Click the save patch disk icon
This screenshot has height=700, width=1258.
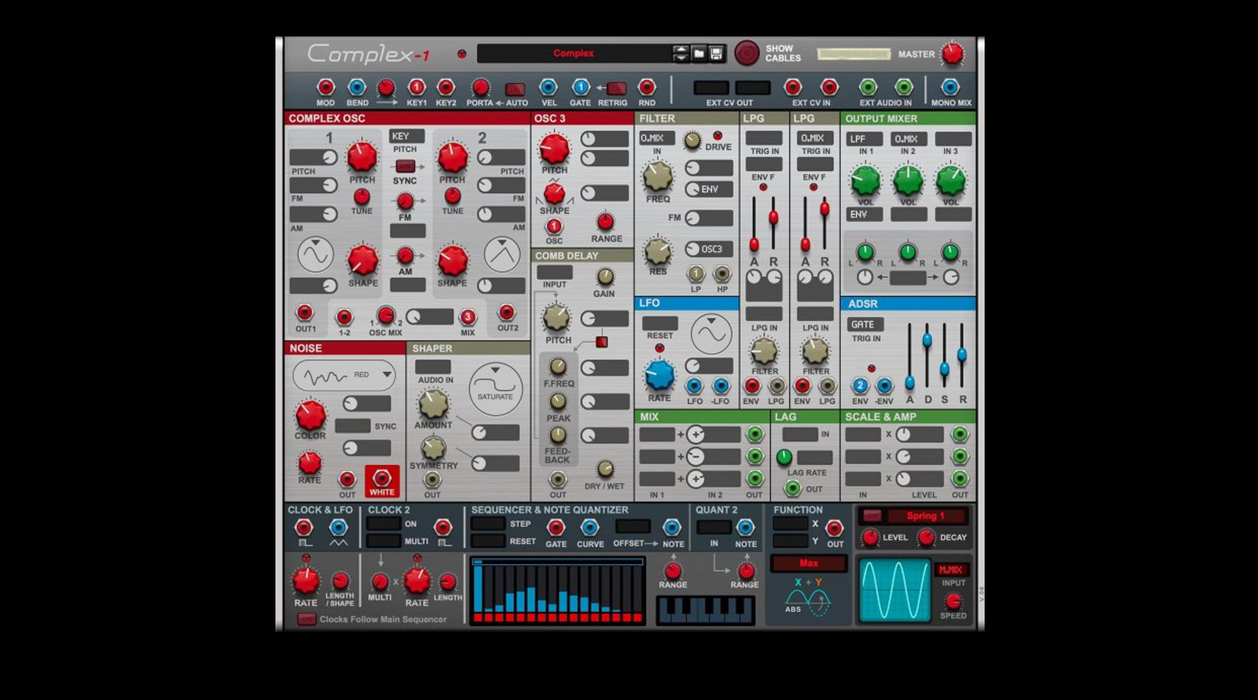coord(716,53)
